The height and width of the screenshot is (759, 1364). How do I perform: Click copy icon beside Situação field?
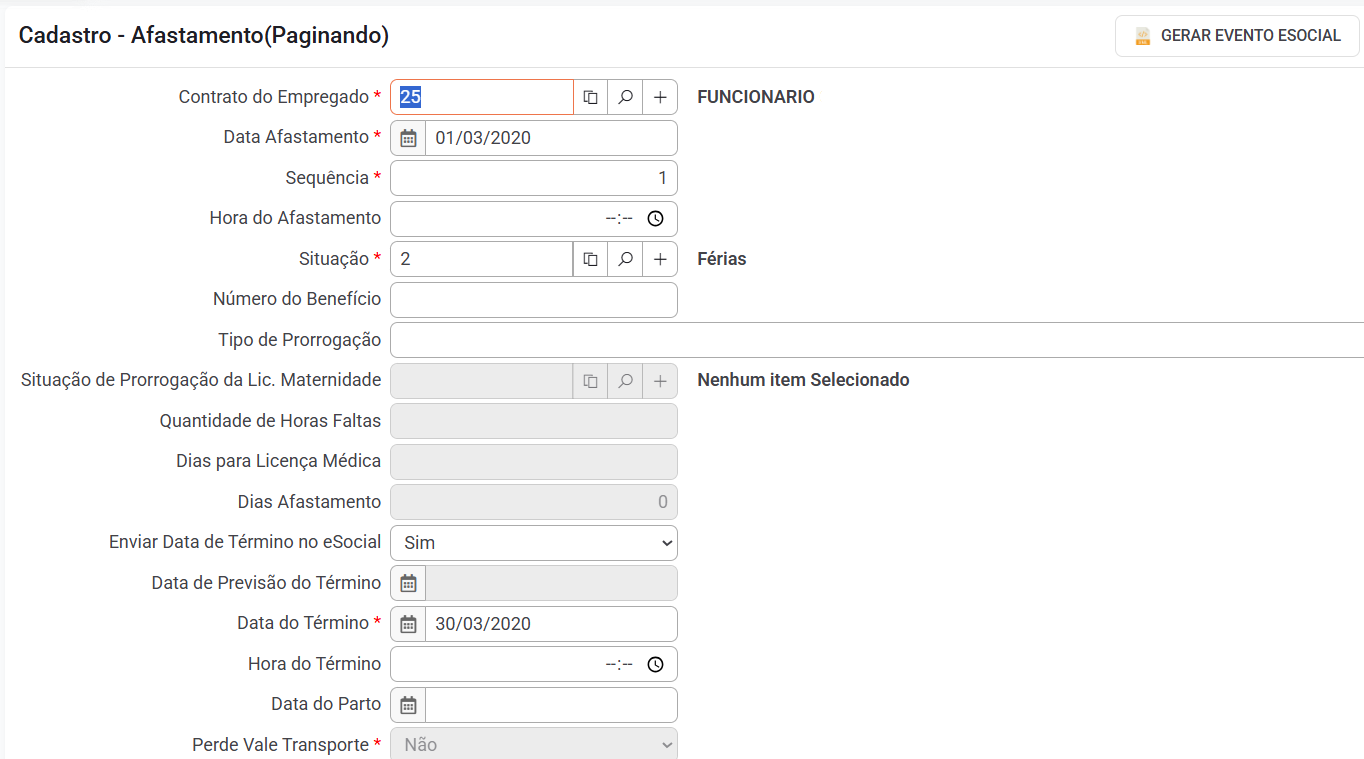pyautogui.click(x=591, y=259)
